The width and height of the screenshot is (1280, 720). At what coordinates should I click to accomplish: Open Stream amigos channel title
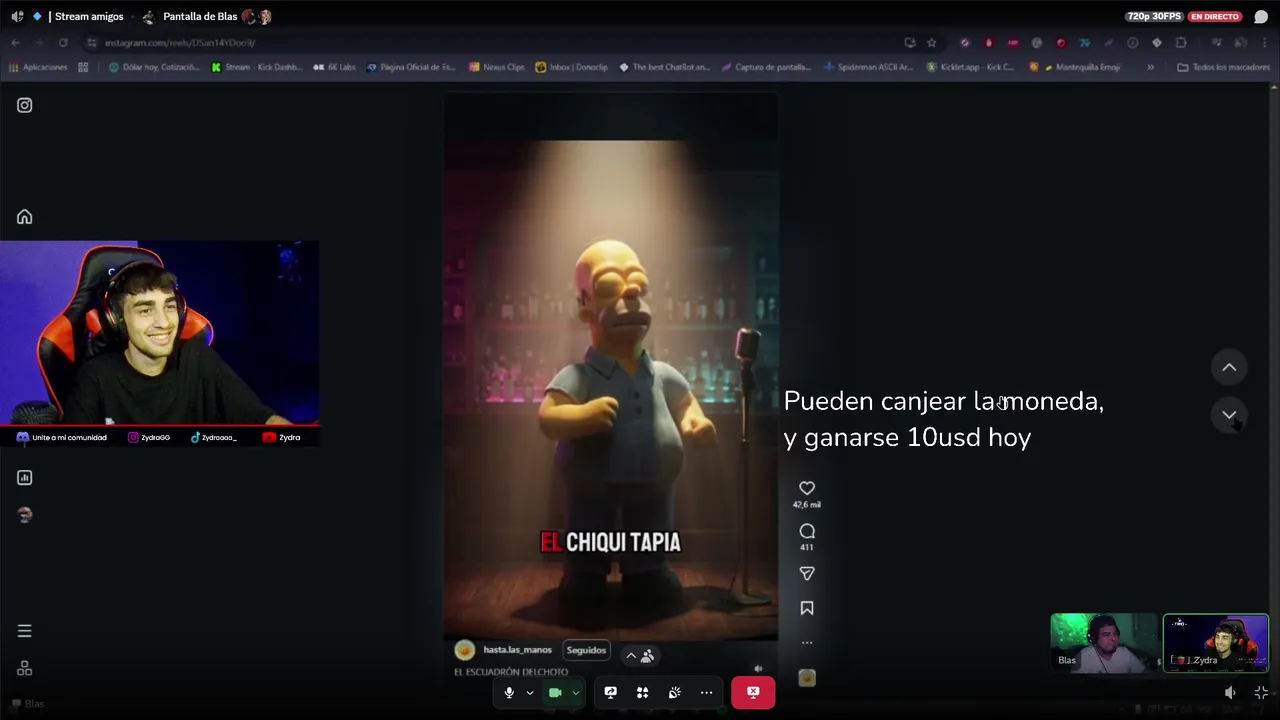coord(89,16)
